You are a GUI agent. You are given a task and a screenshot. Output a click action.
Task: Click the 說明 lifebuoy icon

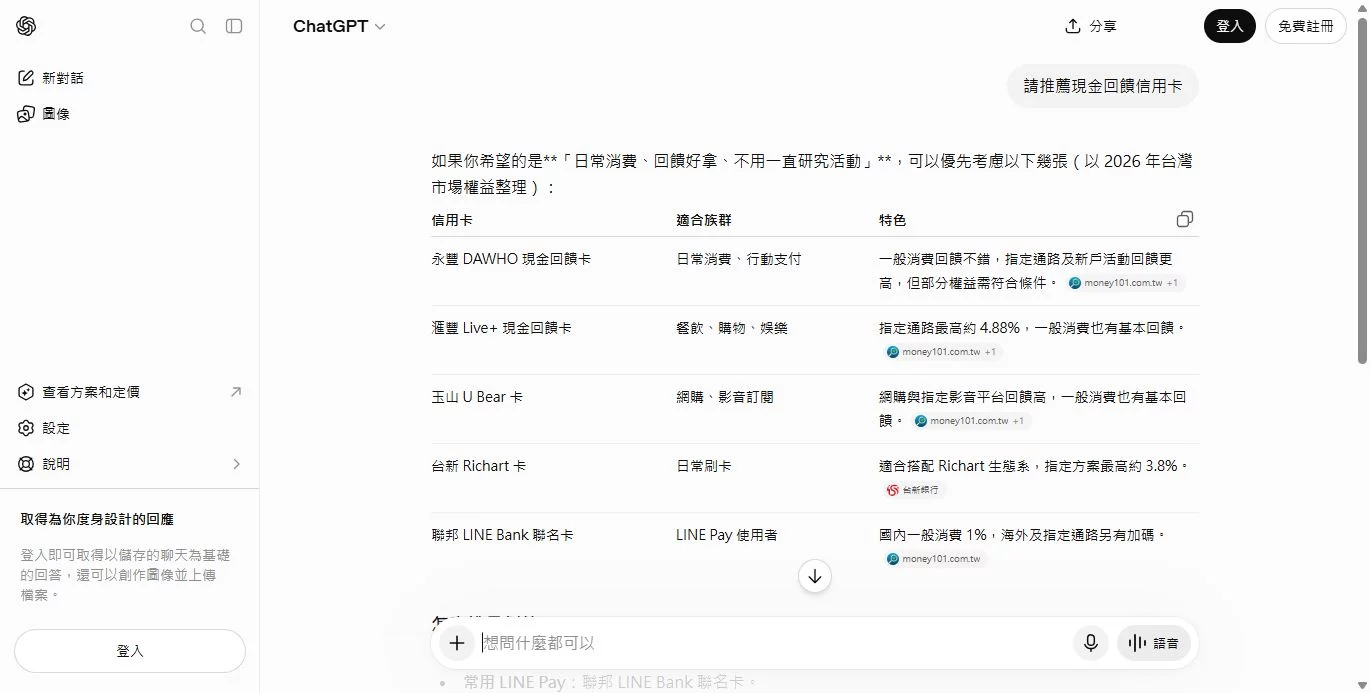27,464
